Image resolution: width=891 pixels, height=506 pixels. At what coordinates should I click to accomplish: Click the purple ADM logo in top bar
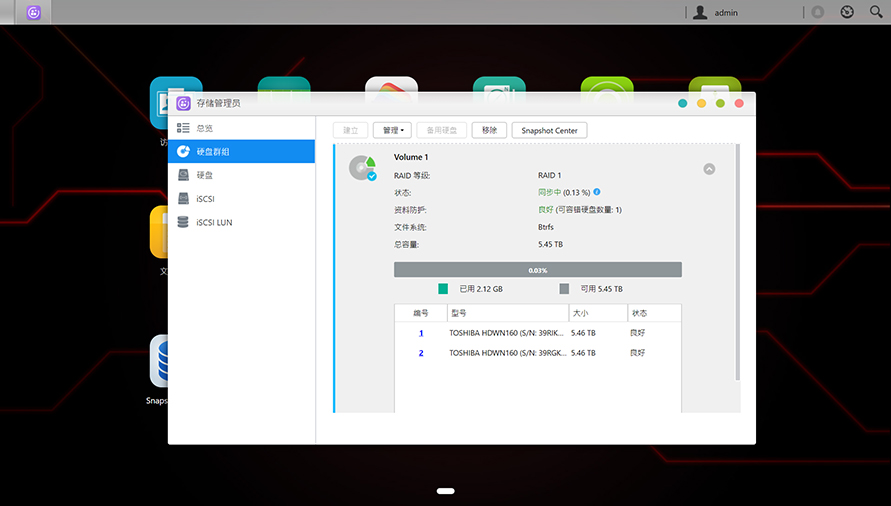coord(34,13)
